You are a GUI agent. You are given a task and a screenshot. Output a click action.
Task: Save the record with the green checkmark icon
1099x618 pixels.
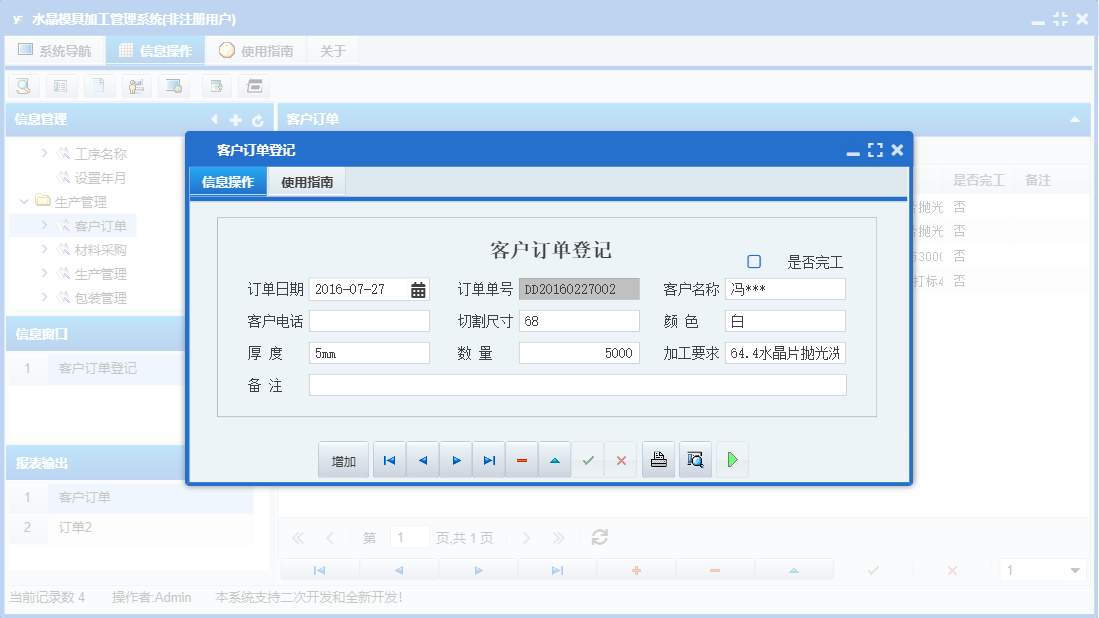588,459
